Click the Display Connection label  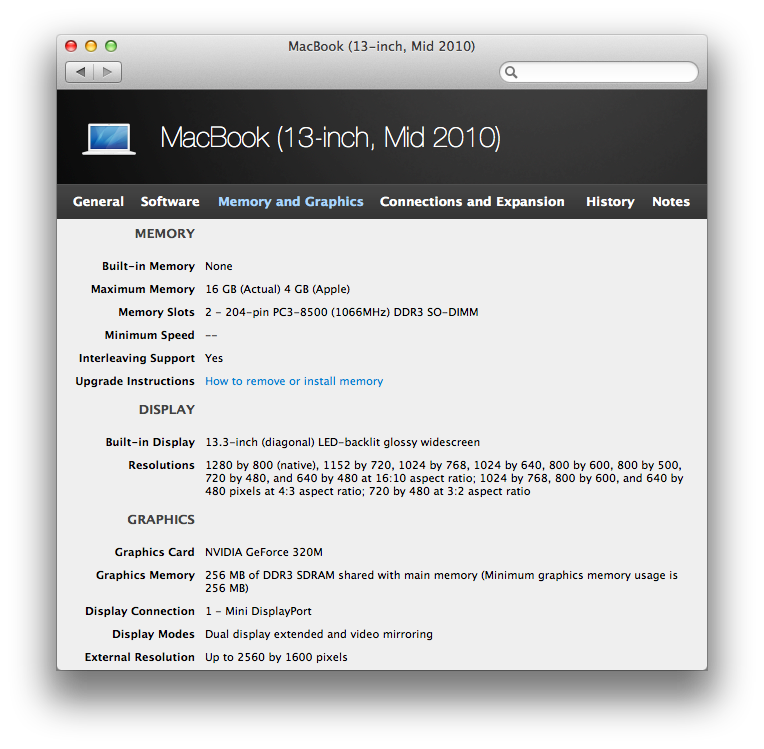coord(140,611)
